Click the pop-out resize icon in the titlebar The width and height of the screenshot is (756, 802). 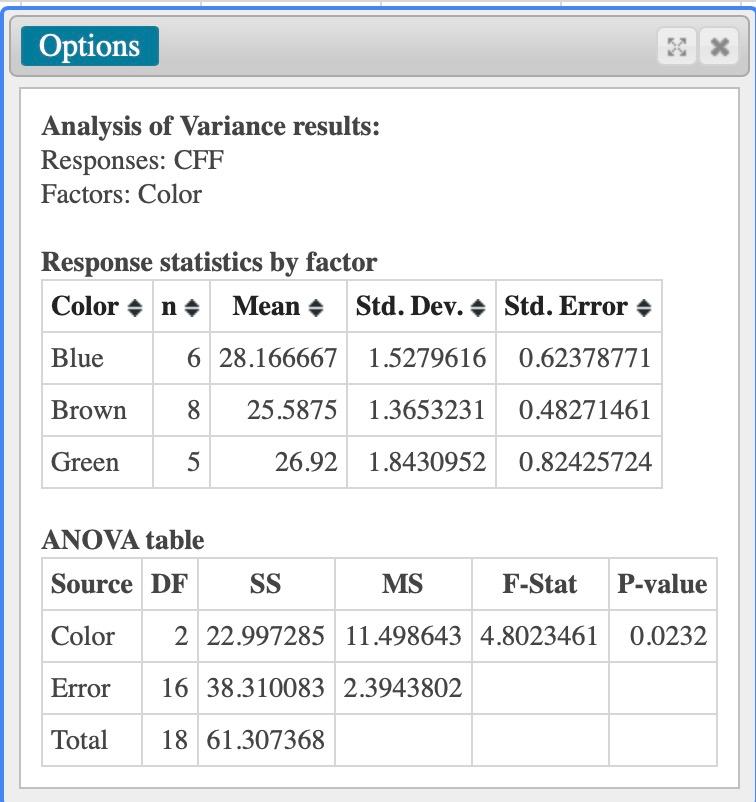click(x=676, y=46)
